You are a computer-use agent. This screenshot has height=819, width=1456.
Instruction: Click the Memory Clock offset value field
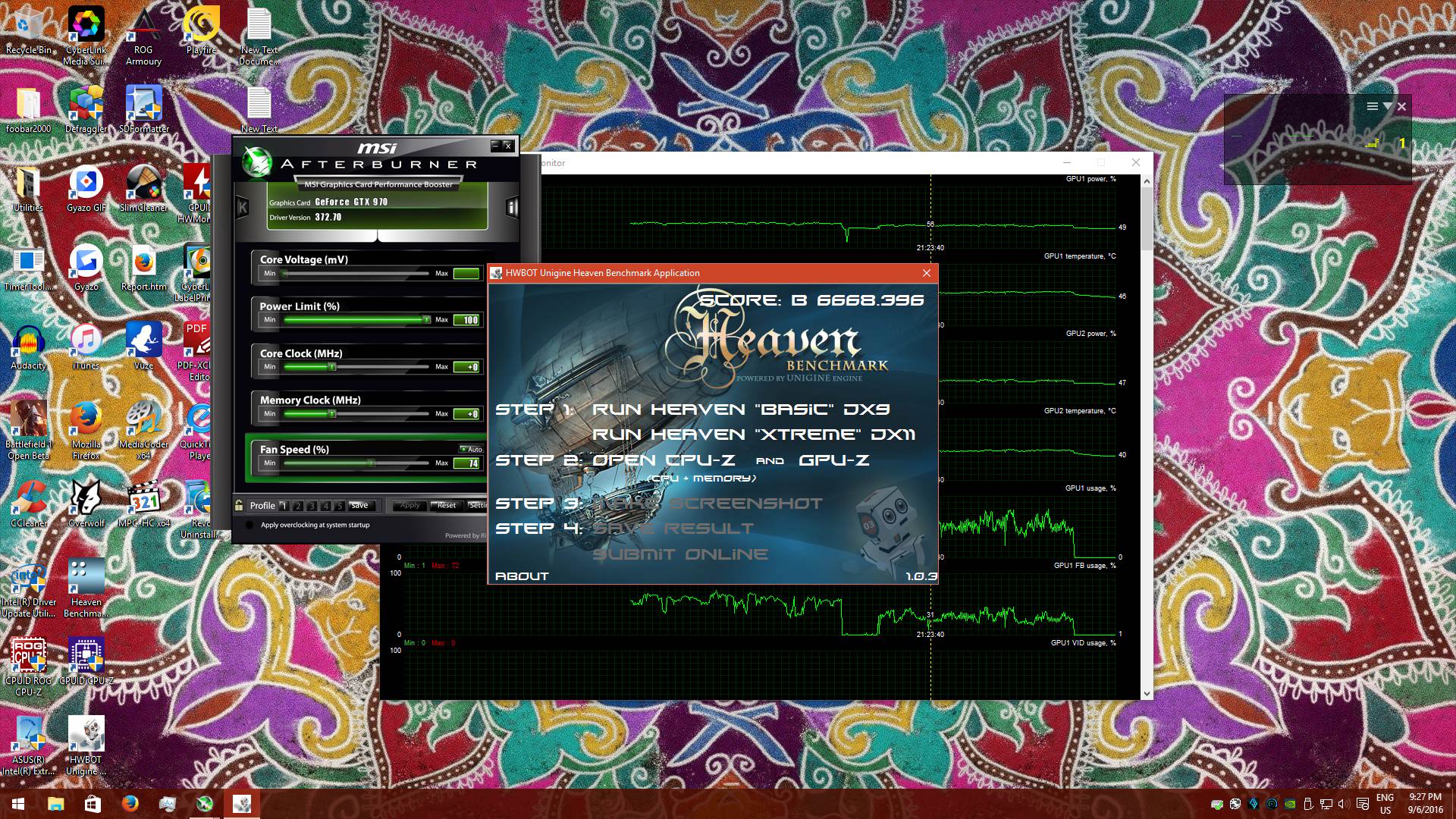point(466,414)
